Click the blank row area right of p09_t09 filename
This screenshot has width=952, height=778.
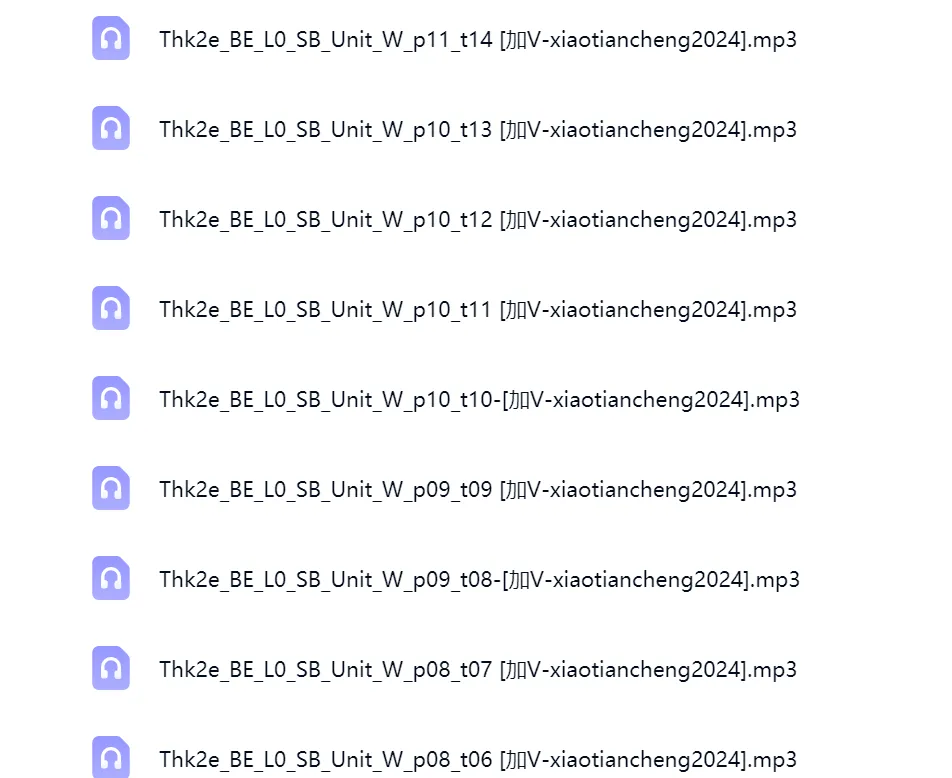click(874, 488)
